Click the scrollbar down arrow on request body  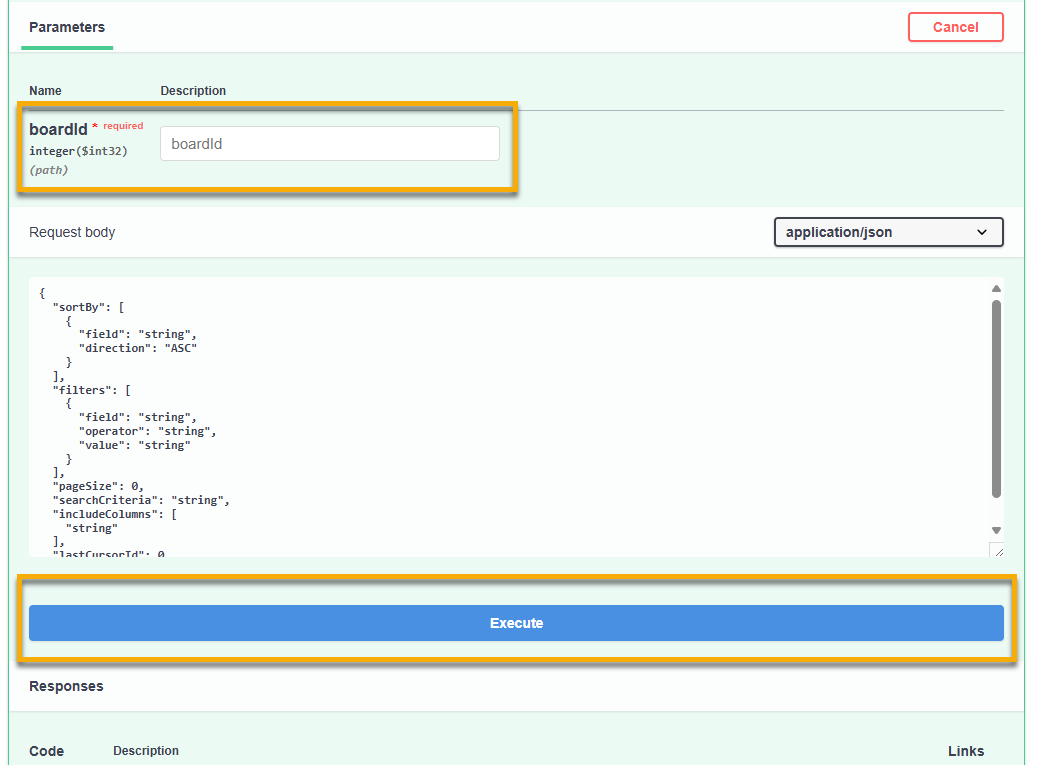995,529
